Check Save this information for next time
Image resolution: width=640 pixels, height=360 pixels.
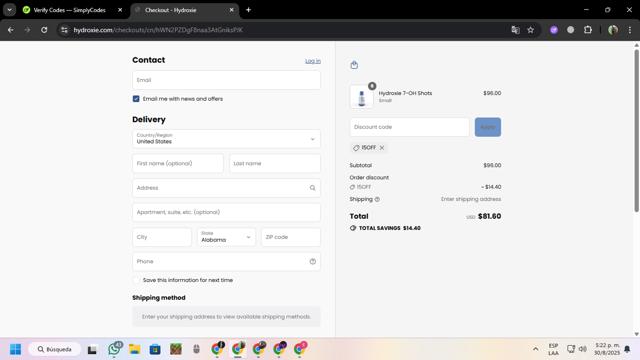pyautogui.click(x=136, y=280)
